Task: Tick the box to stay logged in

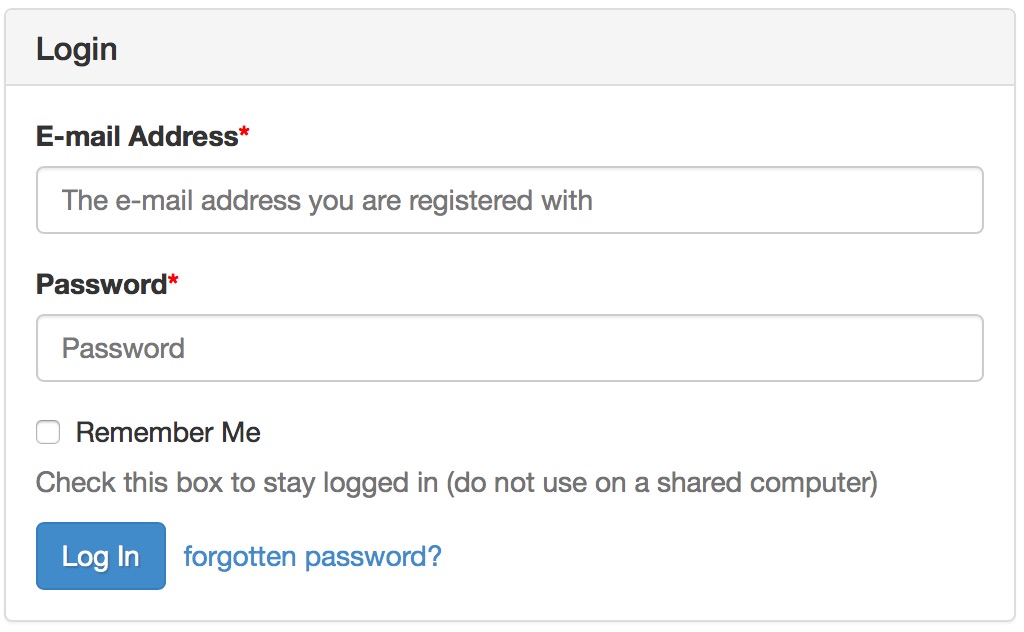Action: tap(48, 433)
